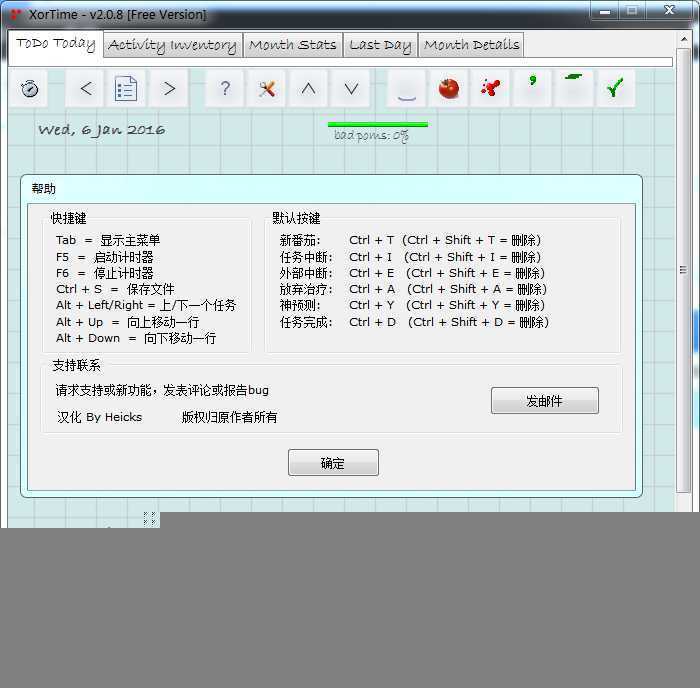The height and width of the screenshot is (688, 700).
Task: Move row up with the up caret
Action: (x=308, y=89)
